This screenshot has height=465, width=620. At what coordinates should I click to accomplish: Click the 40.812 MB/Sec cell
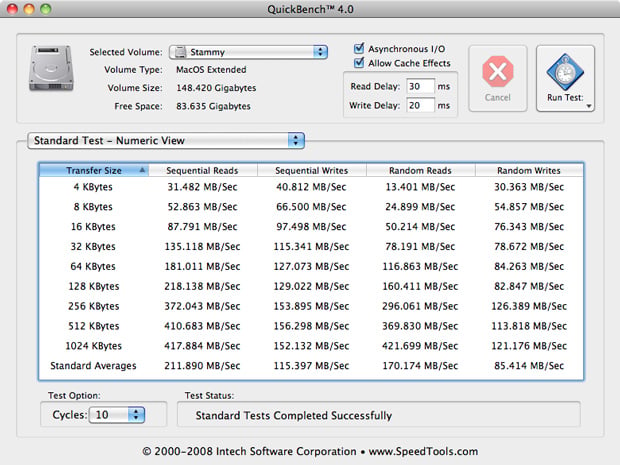pyautogui.click(x=311, y=187)
